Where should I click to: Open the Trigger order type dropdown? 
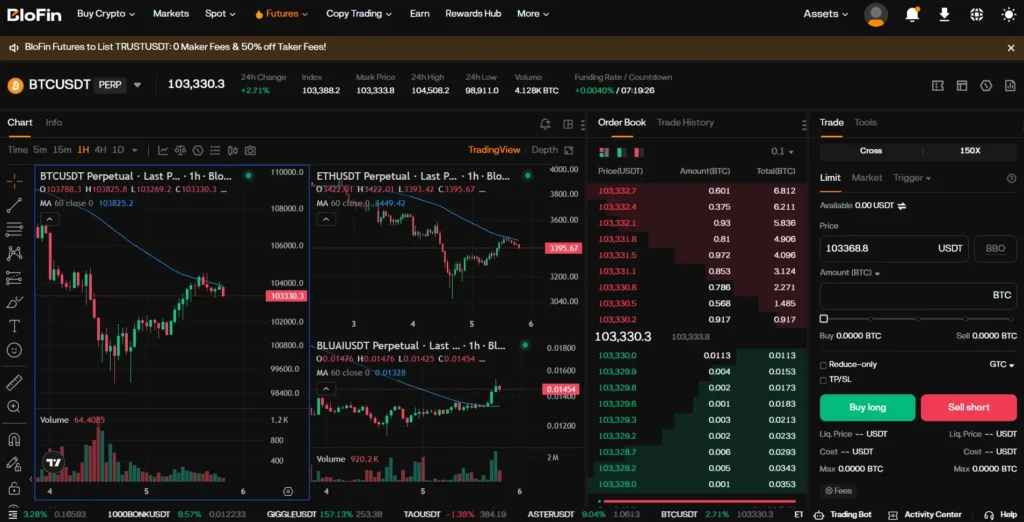(912, 178)
